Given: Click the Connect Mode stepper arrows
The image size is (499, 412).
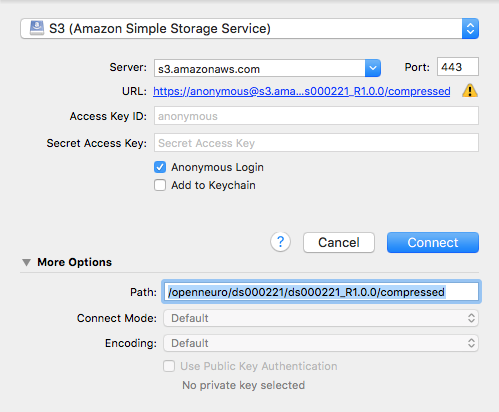Looking at the screenshot, I should click(x=471, y=318).
